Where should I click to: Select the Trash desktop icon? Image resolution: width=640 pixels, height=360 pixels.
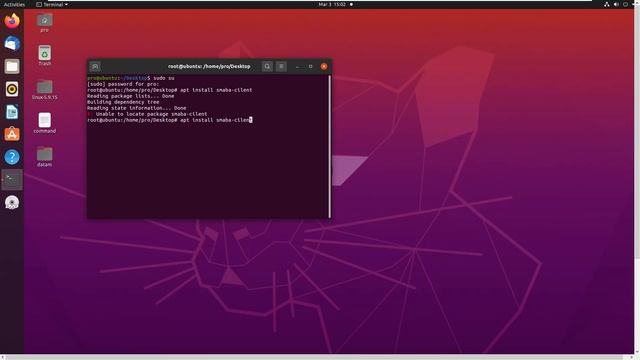[x=44, y=56]
